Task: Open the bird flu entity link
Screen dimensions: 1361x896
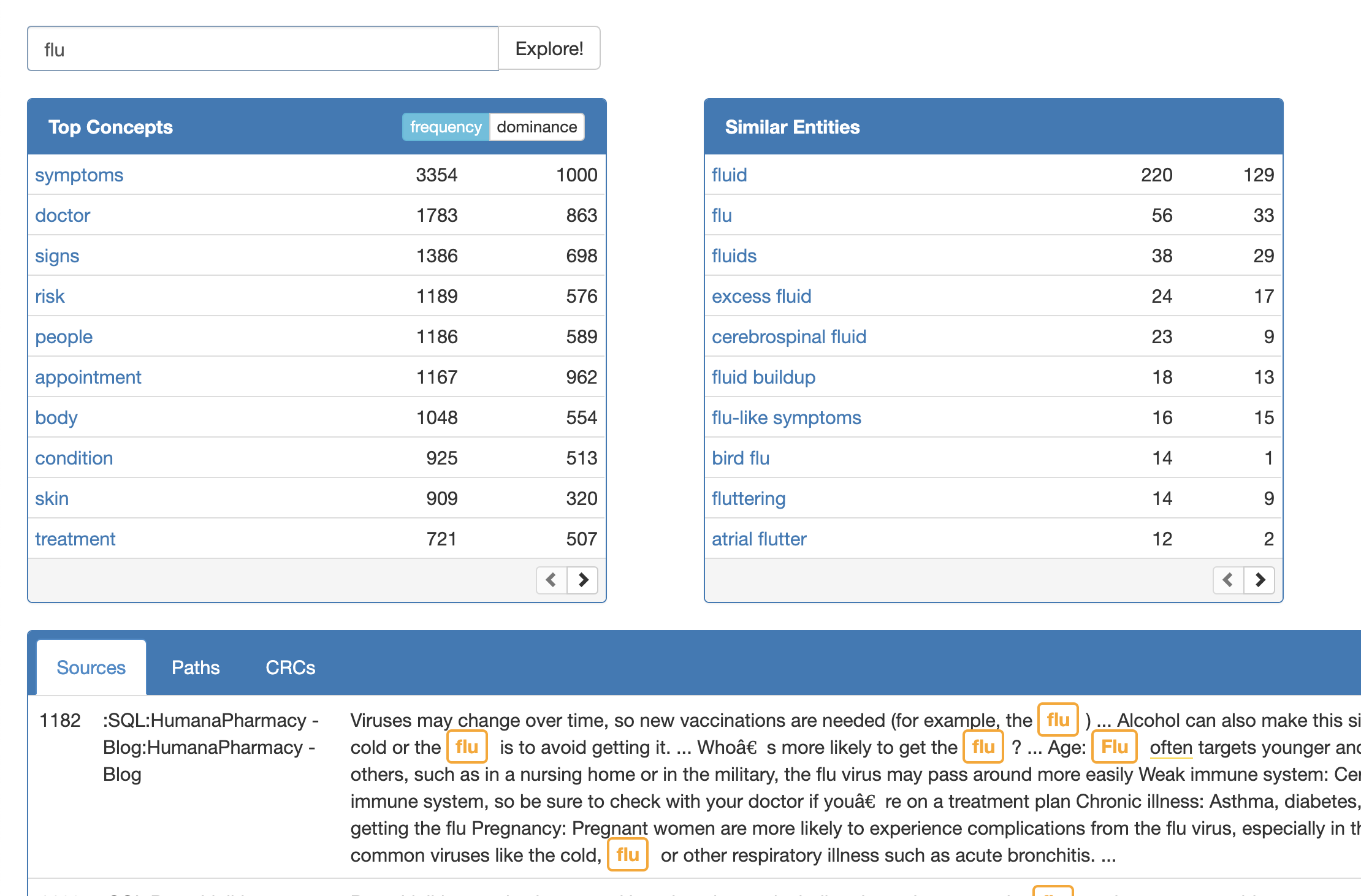Action: pyautogui.click(x=740, y=458)
